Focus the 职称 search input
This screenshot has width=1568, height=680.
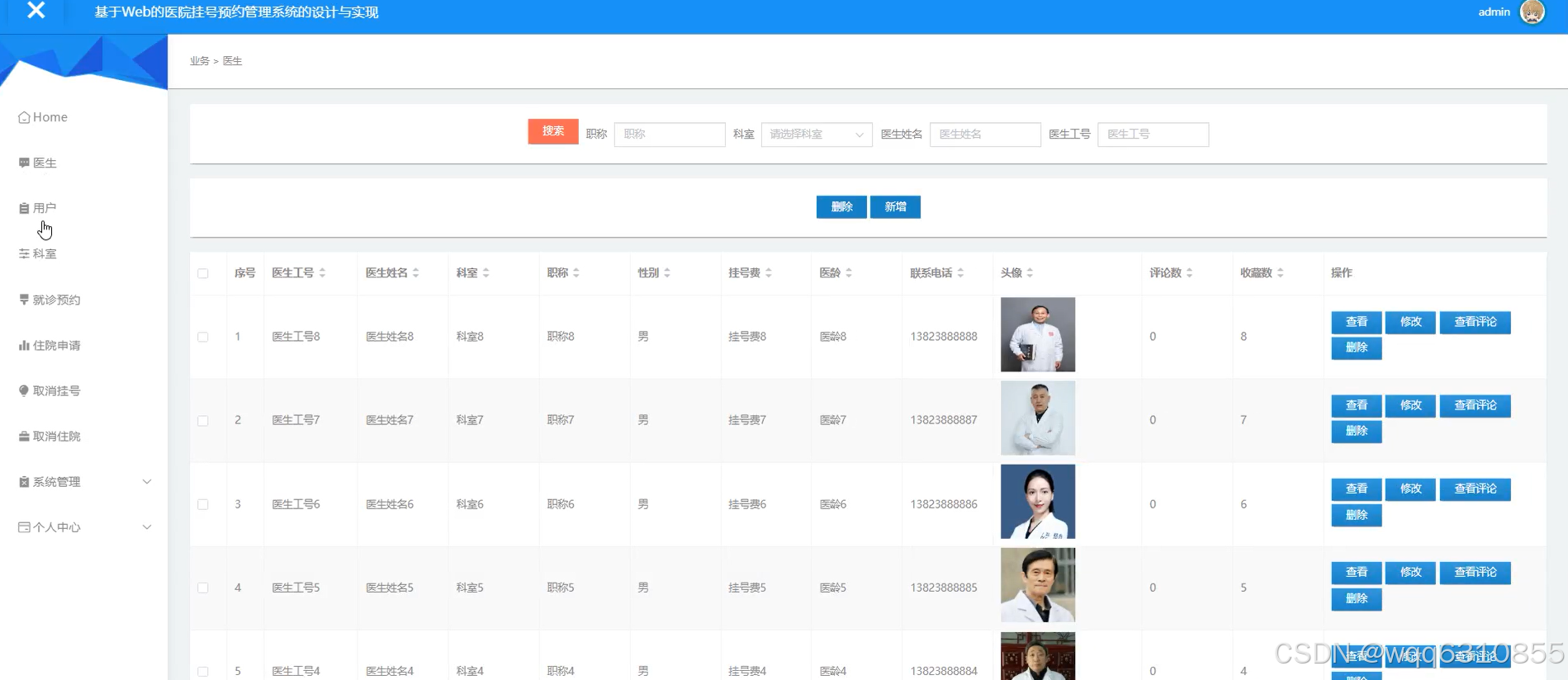click(670, 135)
